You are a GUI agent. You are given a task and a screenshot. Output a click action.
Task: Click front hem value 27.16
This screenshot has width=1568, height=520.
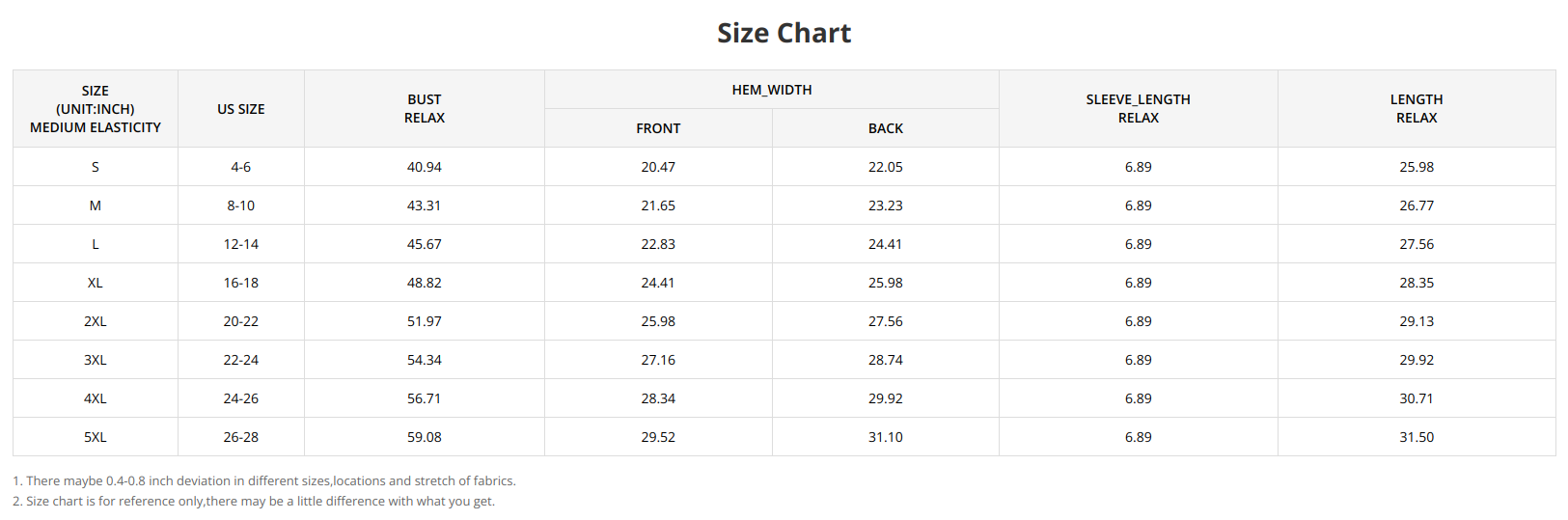coord(658,360)
